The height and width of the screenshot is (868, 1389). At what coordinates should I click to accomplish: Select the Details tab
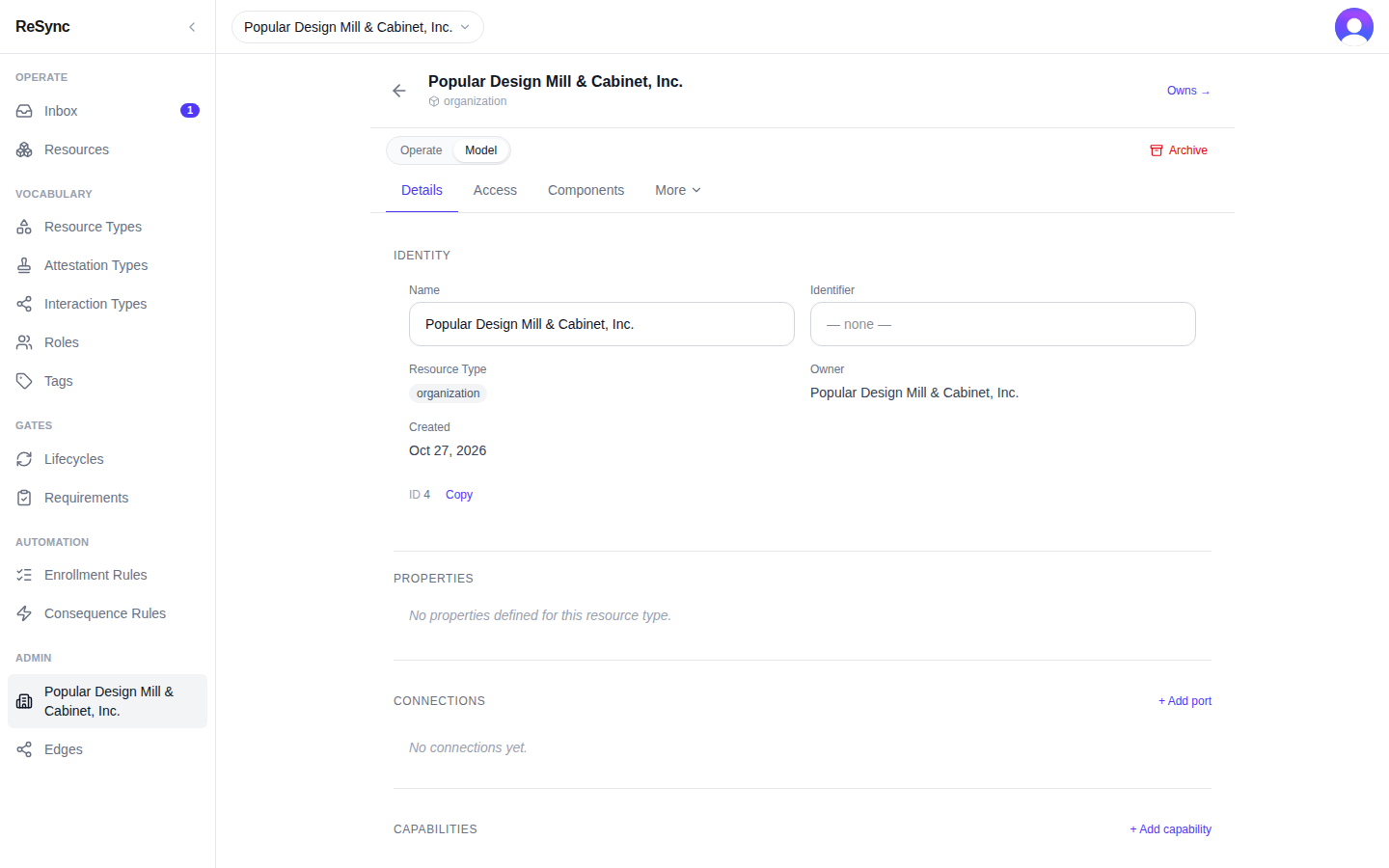tap(422, 190)
